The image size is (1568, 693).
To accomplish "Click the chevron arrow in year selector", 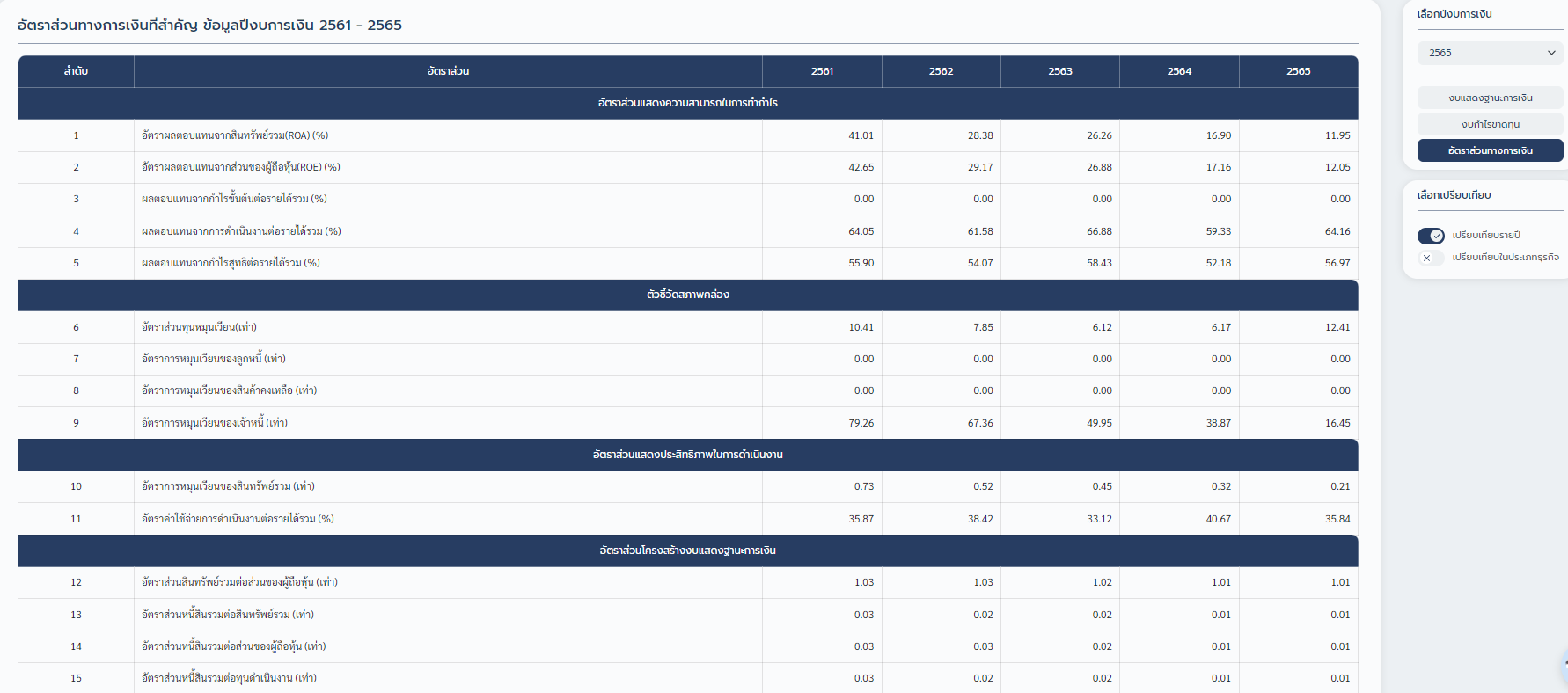I will coord(1551,53).
